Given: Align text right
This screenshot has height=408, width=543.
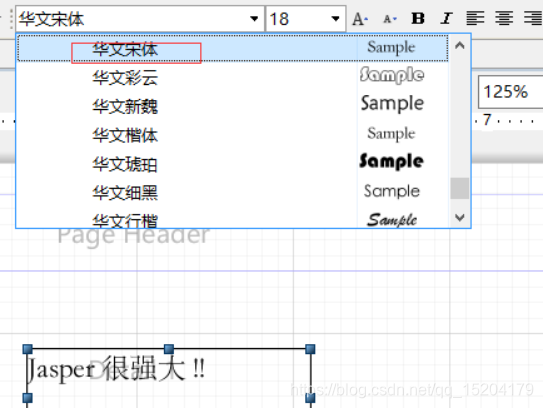Looking at the screenshot, I should coord(533,18).
